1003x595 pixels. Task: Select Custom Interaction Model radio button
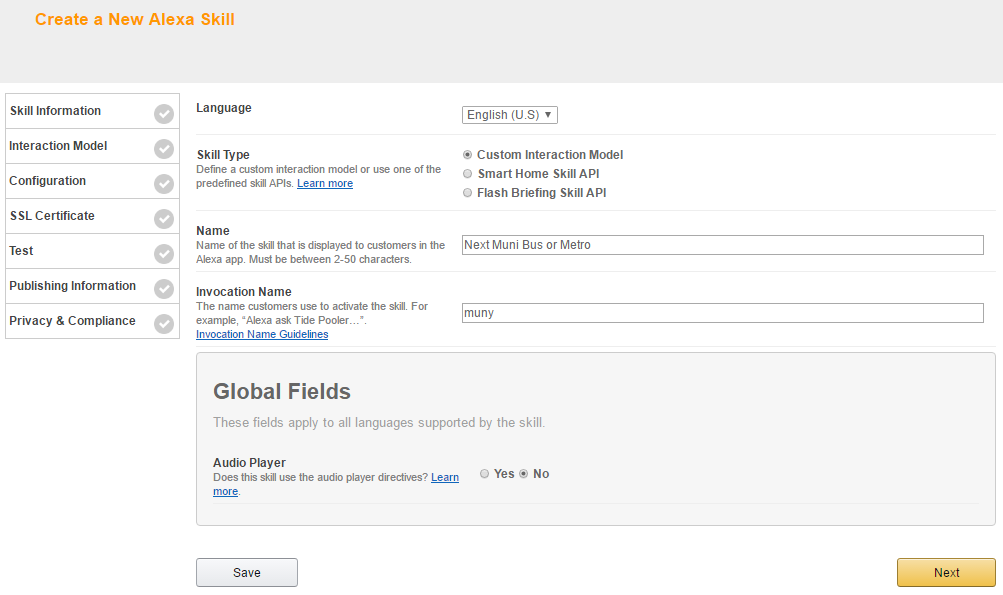point(468,155)
